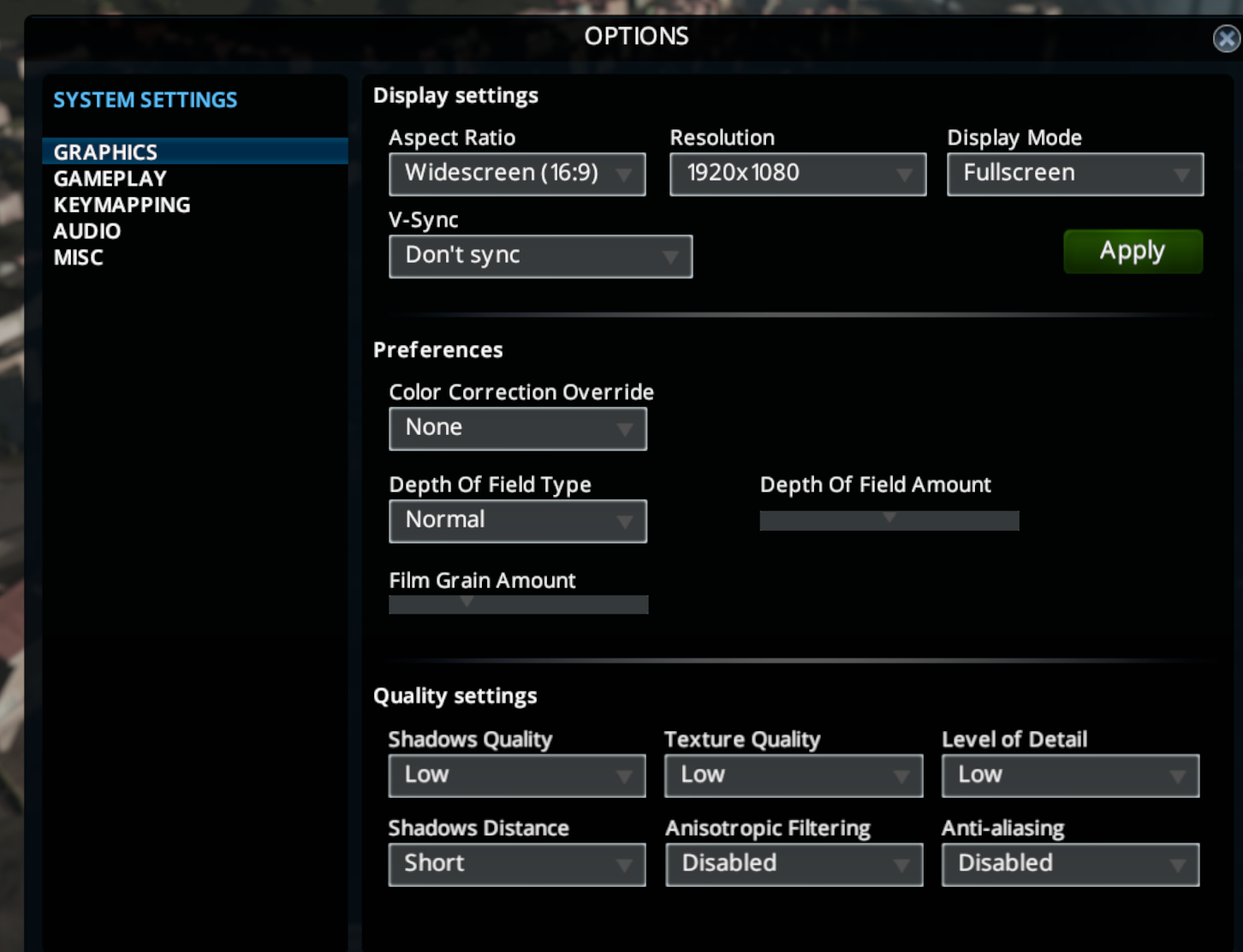Expand the V-Sync dropdown
The height and width of the screenshot is (952, 1243).
pyautogui.click(x=540, y=256)
